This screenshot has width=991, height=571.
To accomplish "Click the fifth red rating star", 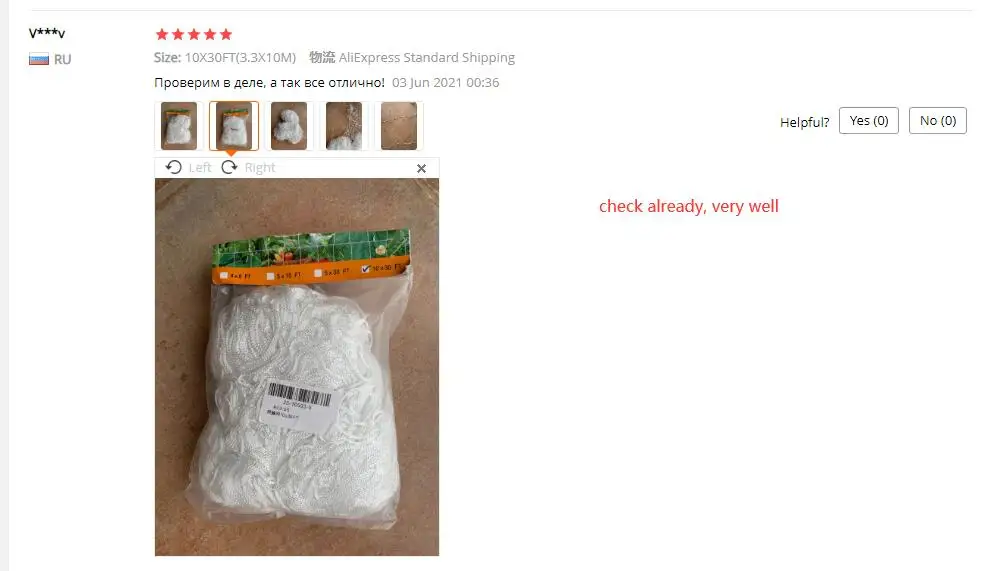I will [226, 34].
